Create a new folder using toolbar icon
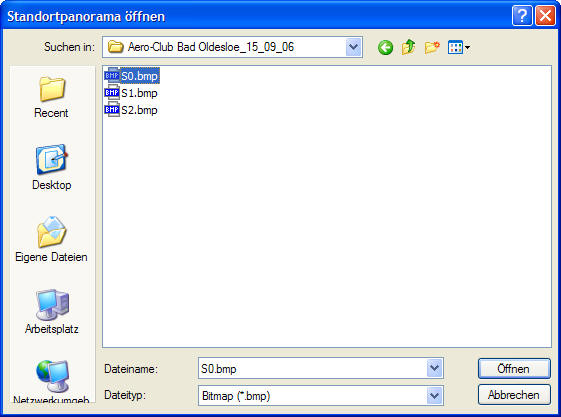This screenshot has width=561, height=417. [x=432, y=47]
